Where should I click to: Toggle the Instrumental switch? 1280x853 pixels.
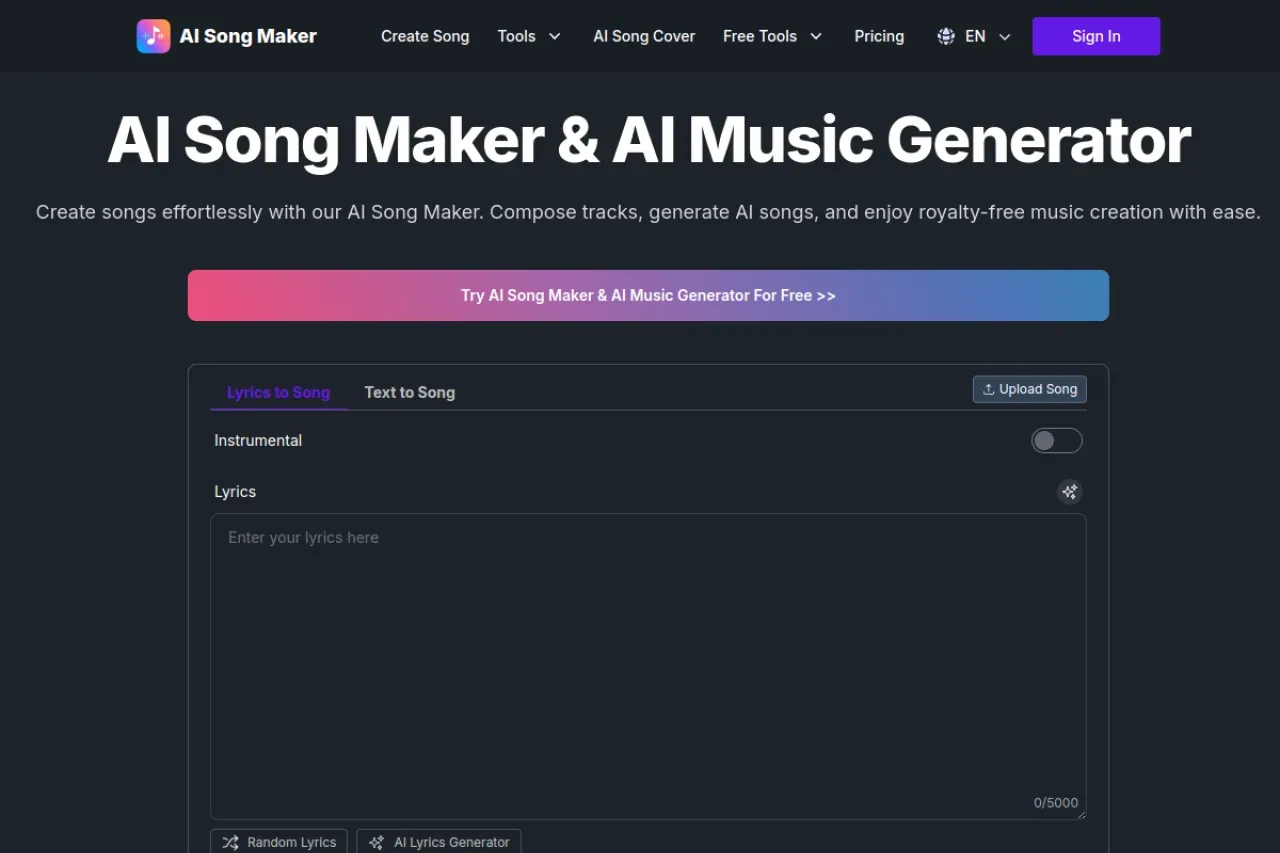coord(1057,440)
